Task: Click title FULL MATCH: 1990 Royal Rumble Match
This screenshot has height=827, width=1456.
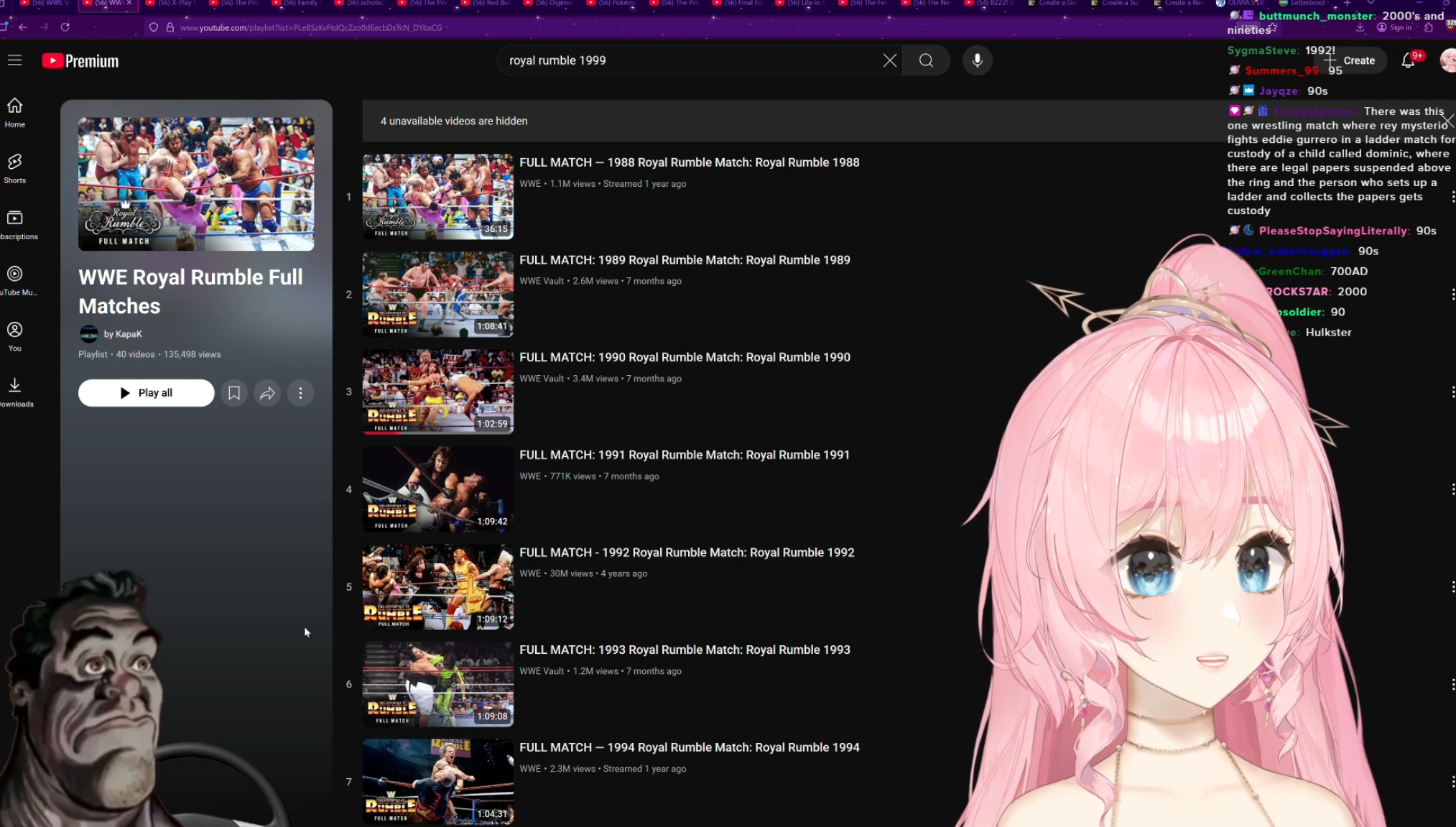Action: coord(685,357)
